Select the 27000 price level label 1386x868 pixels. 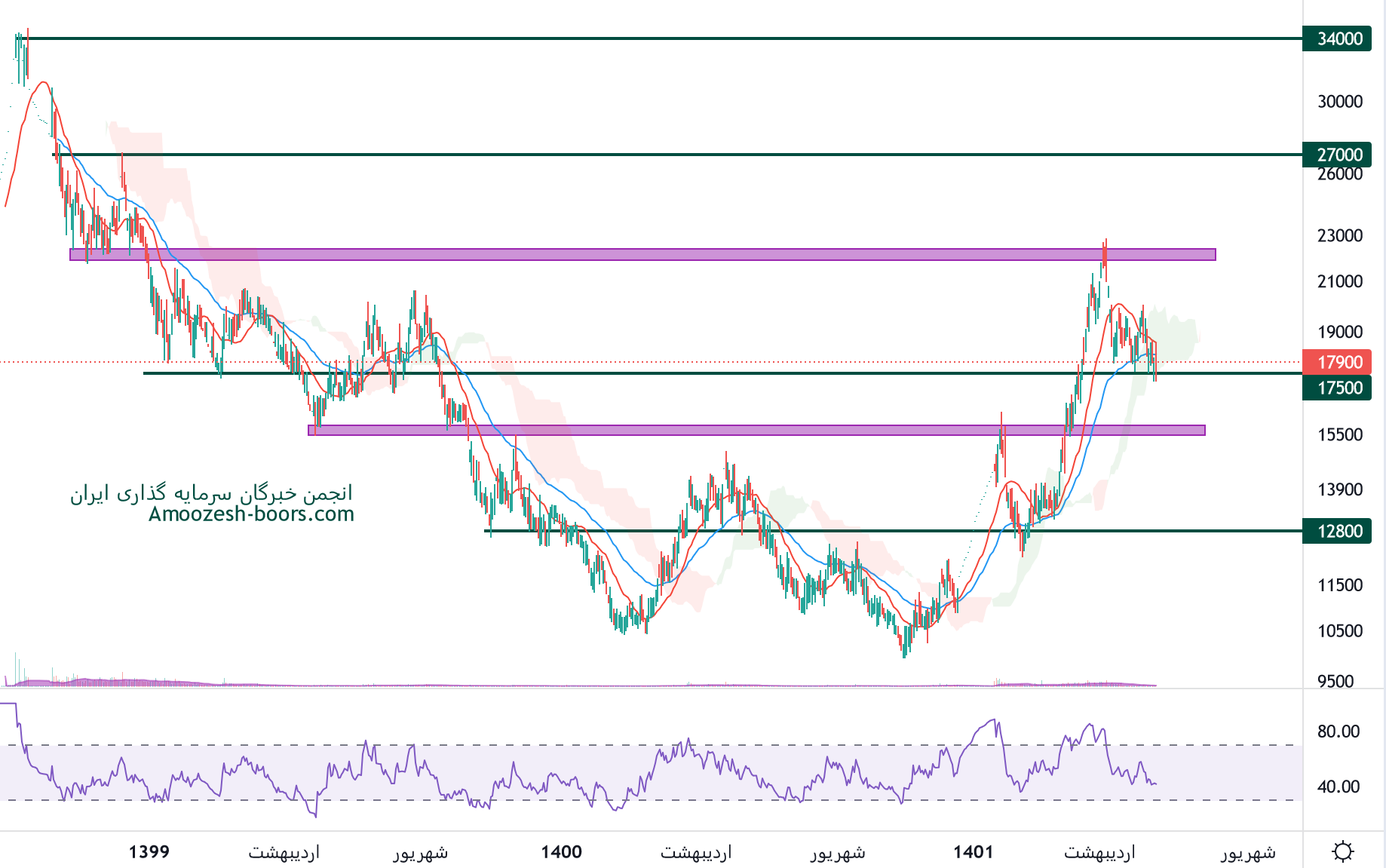pyautogui.click(x=1338, y=155)
